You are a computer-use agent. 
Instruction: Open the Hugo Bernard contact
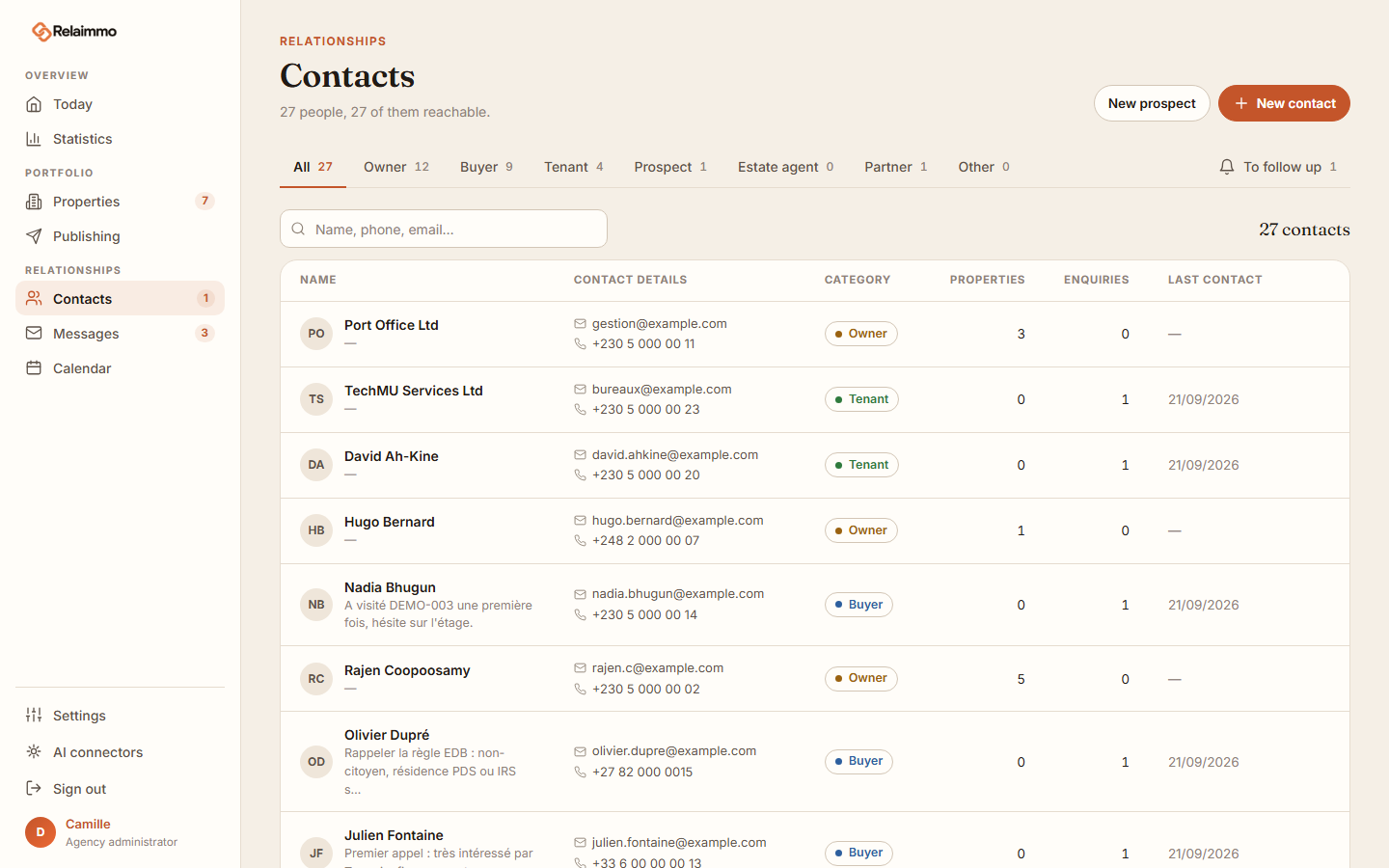pyautogui.click(x=390, y=522)
